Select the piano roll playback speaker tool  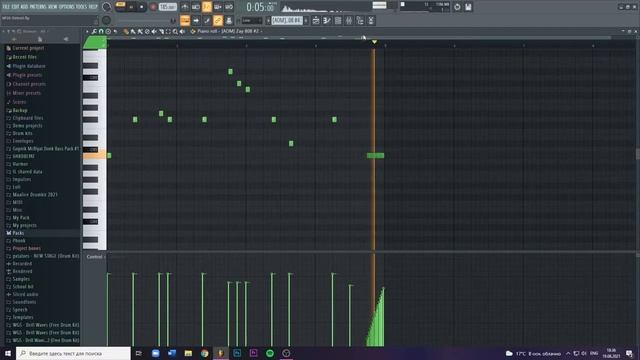(182, 31)
